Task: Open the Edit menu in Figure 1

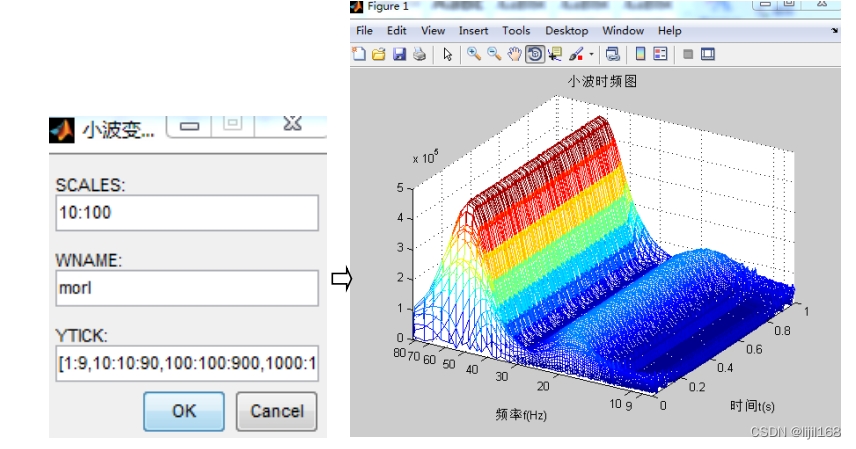Action: [396, 31]
